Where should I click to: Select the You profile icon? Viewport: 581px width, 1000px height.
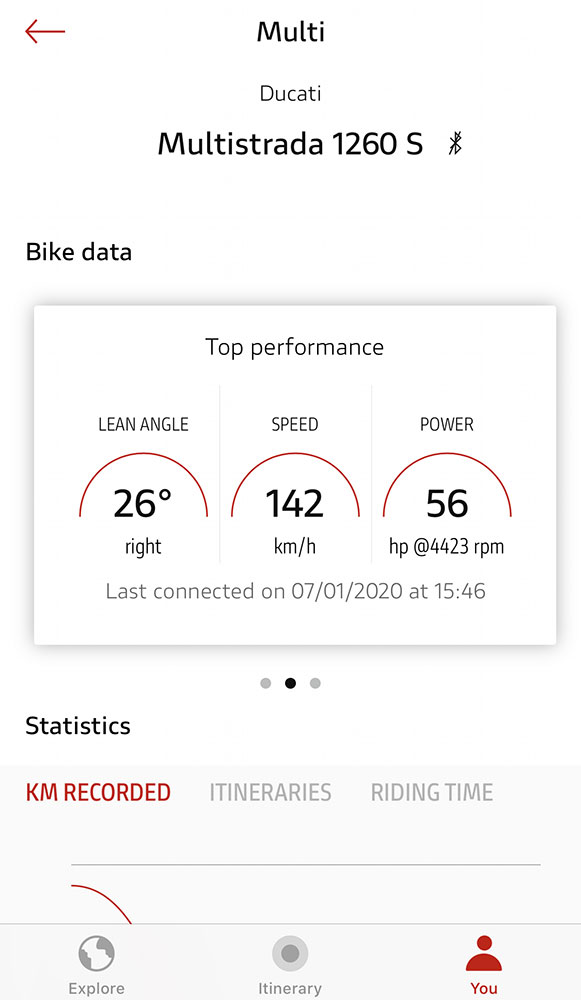click(484, 953)
